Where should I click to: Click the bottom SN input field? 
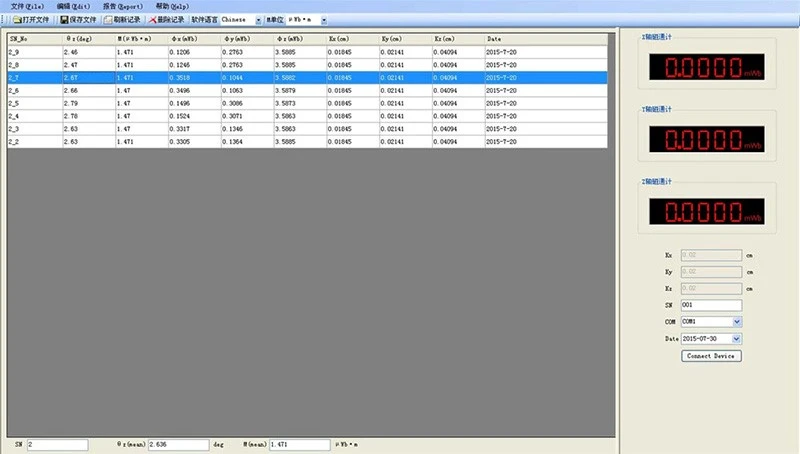[57, 445]
